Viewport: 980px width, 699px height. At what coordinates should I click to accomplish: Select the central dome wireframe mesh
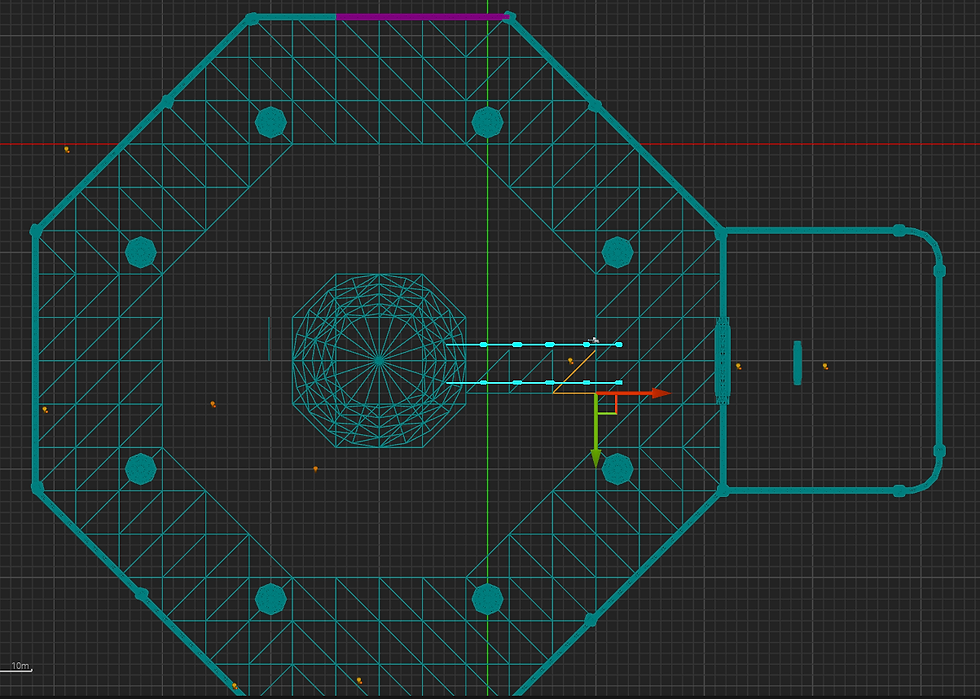(379, 360)
